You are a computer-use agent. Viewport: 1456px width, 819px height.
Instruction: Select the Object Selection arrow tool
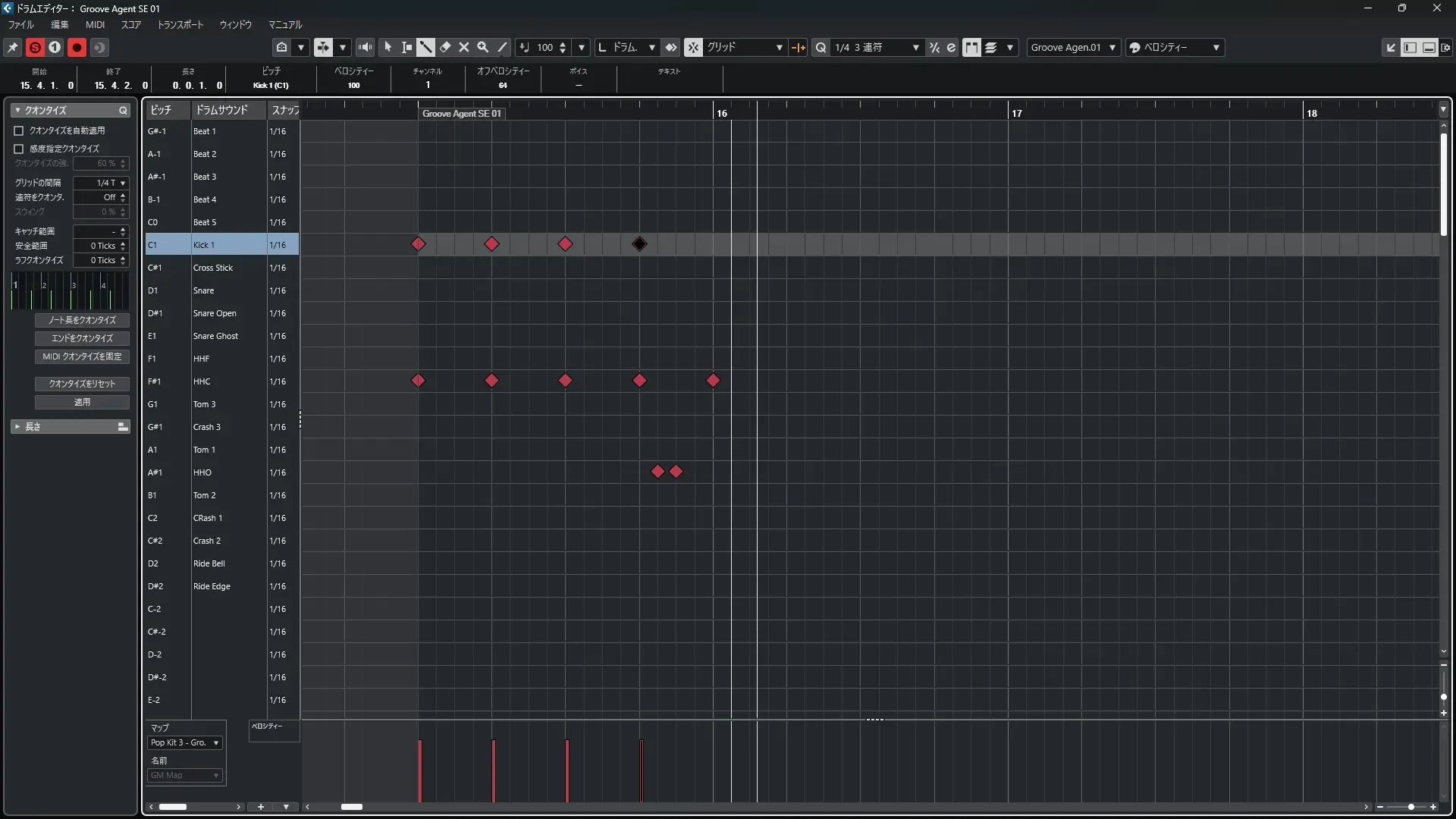point(388,47)
